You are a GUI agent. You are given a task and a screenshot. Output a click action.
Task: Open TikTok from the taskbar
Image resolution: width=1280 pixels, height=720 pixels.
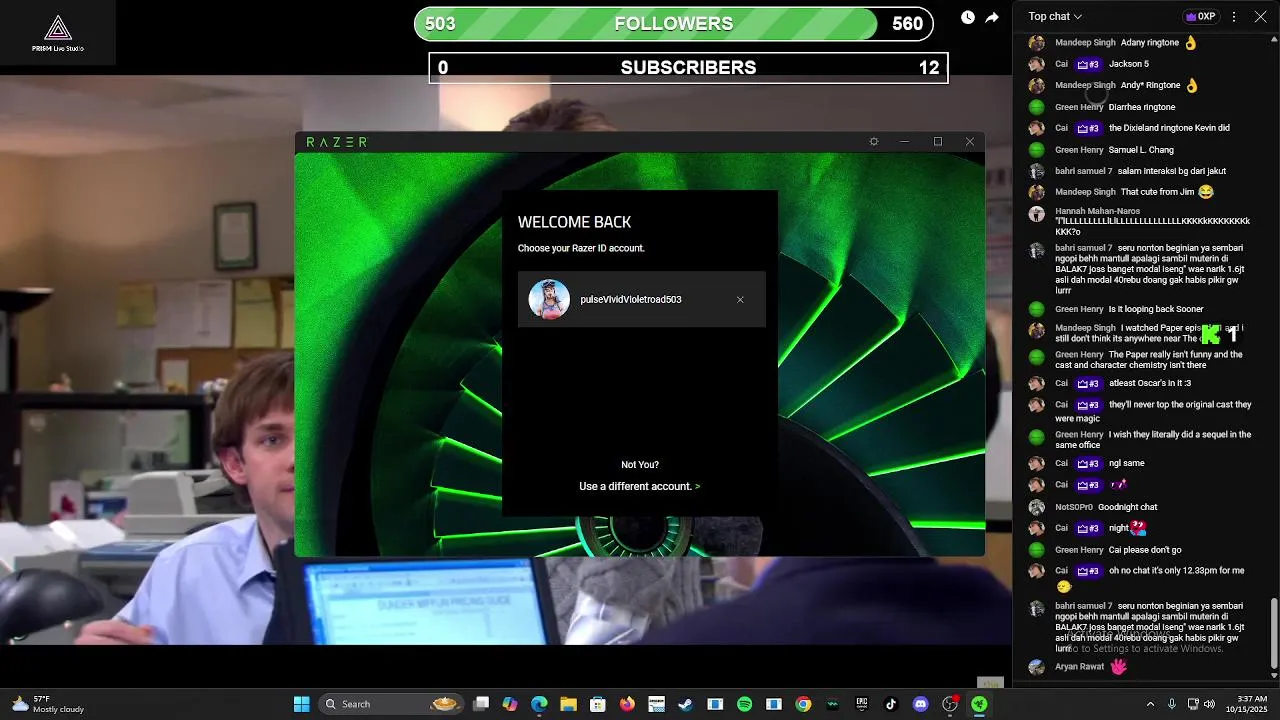tap(891, 704)
